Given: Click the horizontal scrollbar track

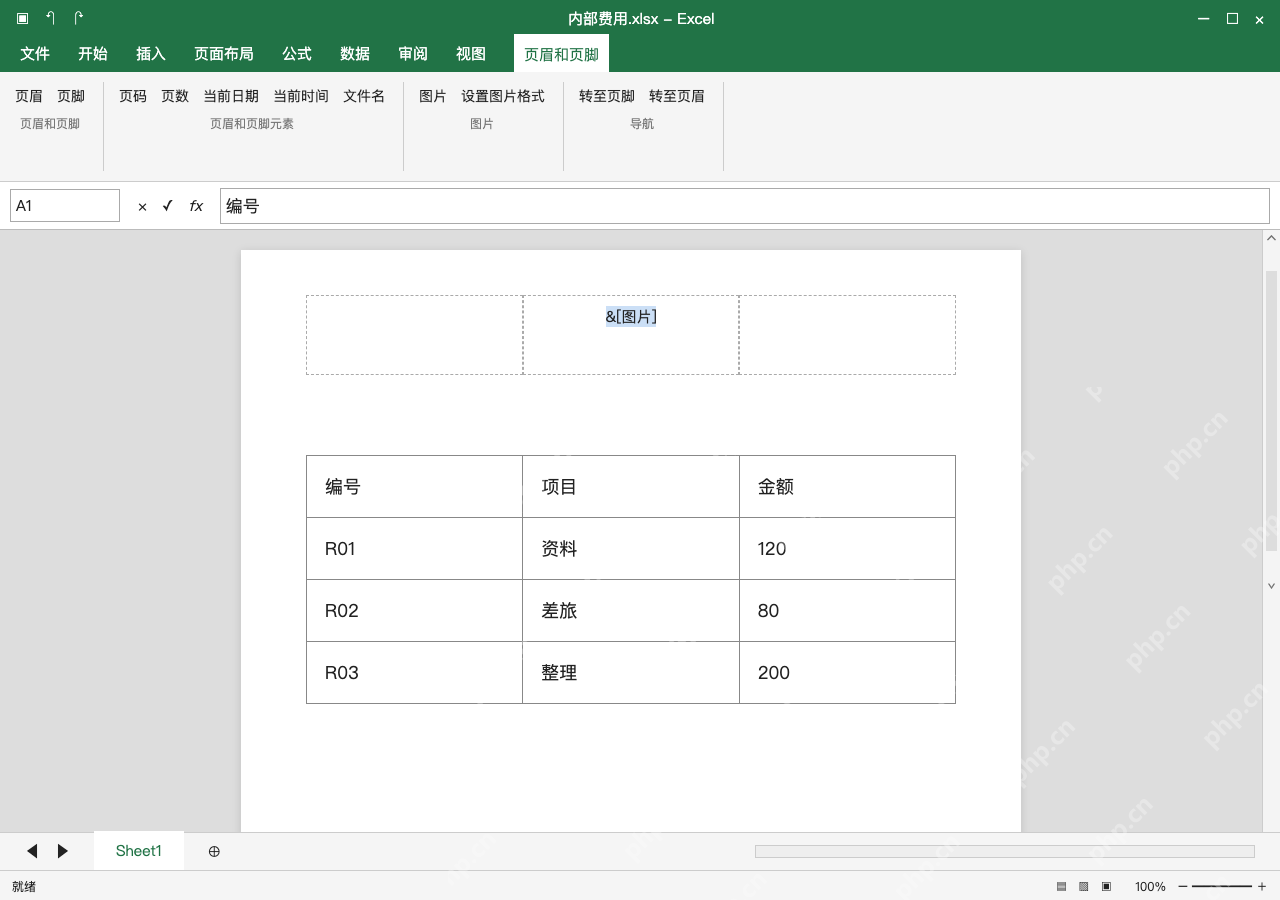Looking at the screenshot, I should click(x=1005, y=851).
